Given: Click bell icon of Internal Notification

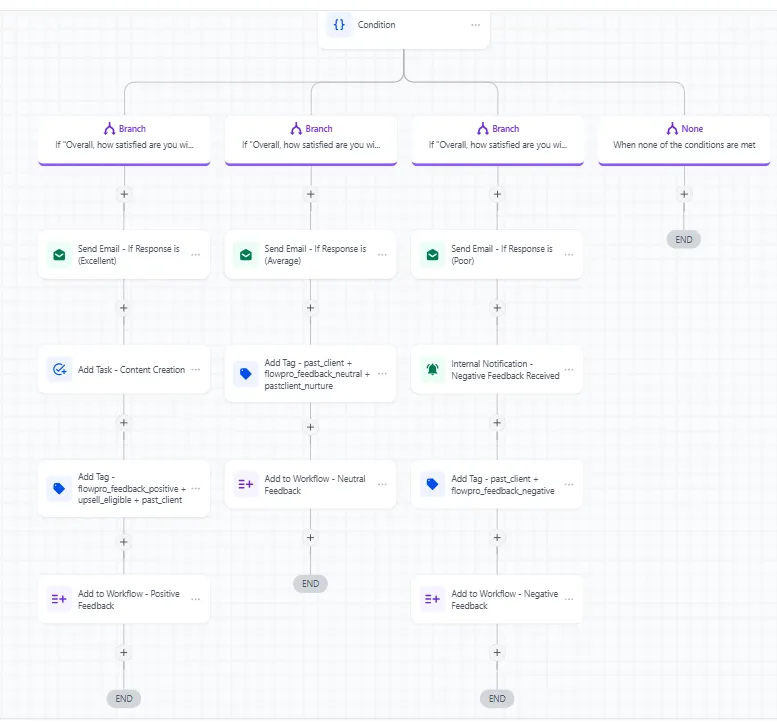Looking at the screenshot, I should click(x=433, y=370).
